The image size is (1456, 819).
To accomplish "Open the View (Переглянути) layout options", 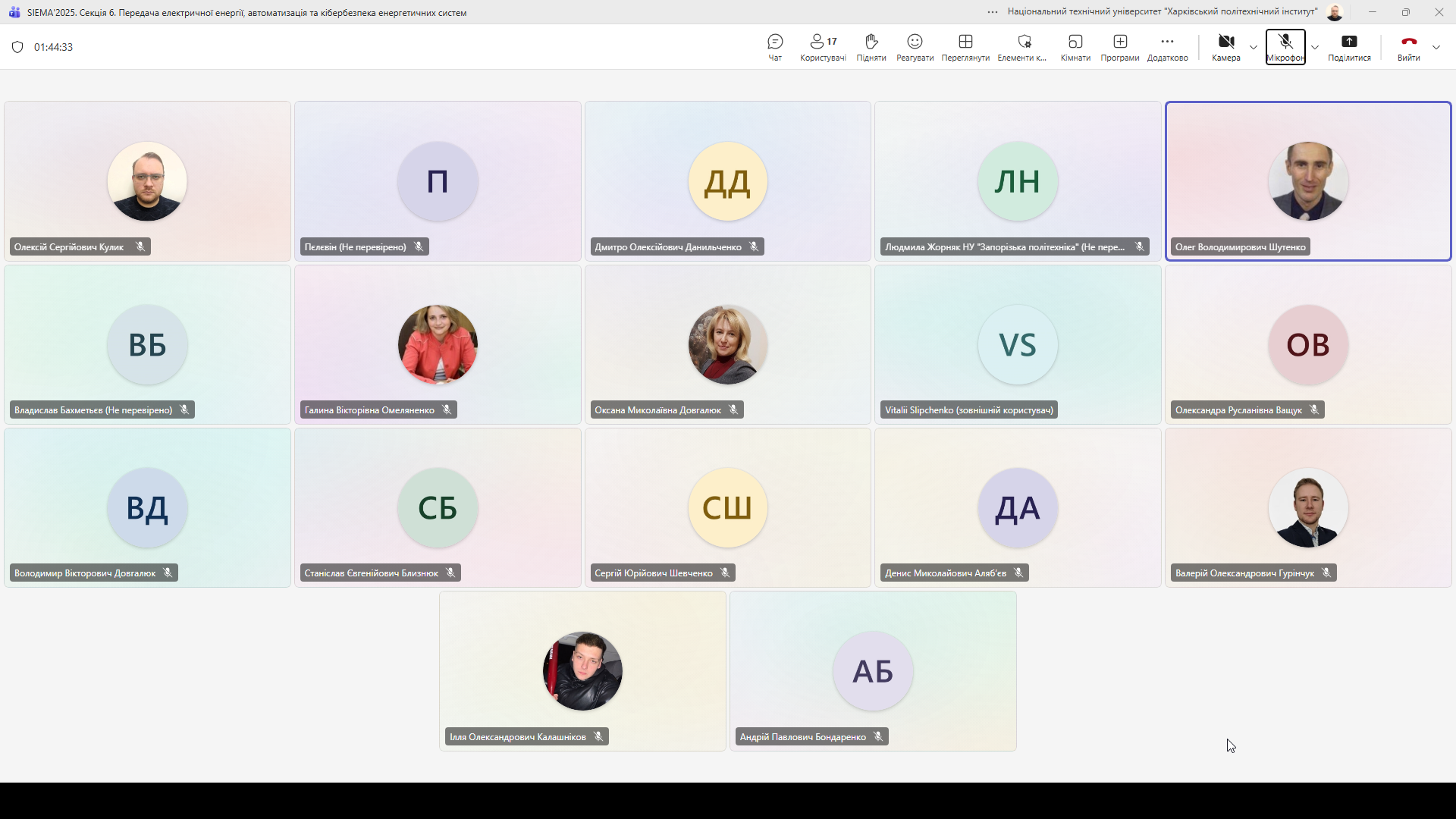I will 965,47.
